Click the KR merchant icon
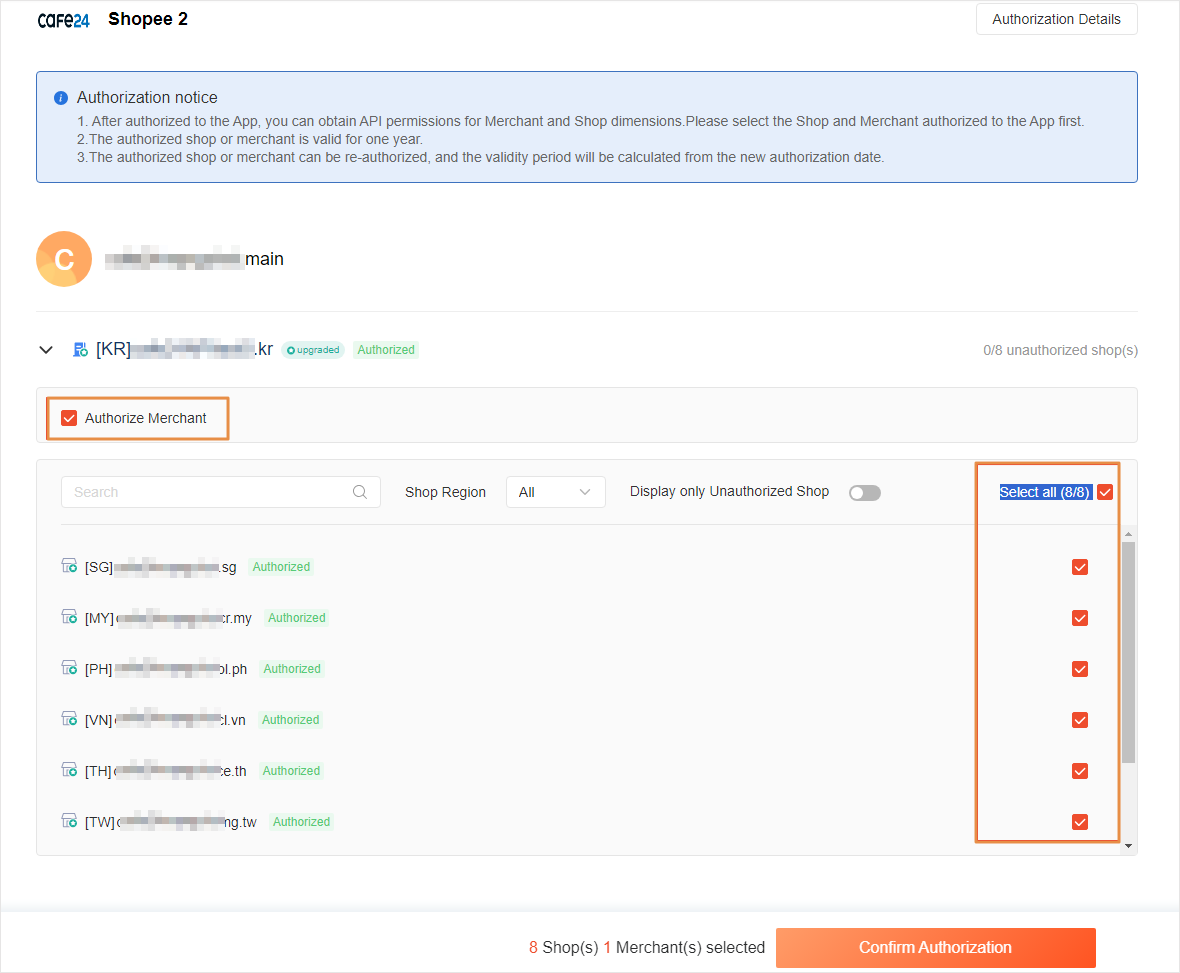The image size is (1180, 973). pyautogui.click(x=81, y=349)
